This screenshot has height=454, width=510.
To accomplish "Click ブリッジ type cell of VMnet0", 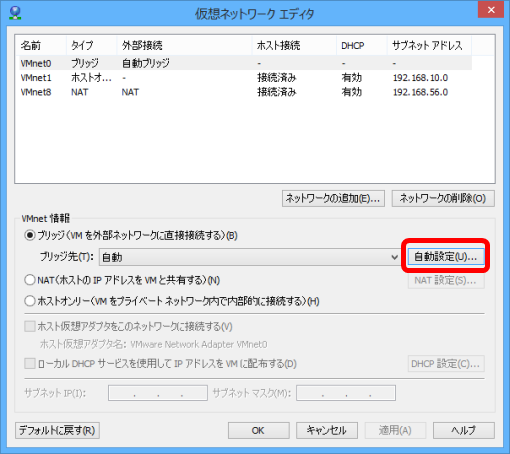I will pyautogui.click(x=85, y=63).
